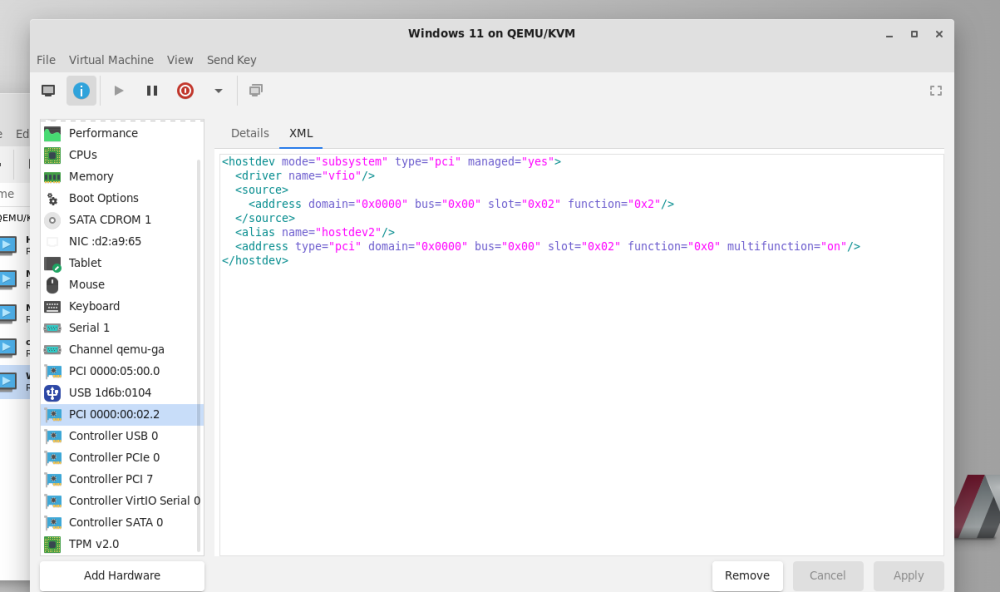
Task: Select Controller PCI 7 entry
Action: 122,480
